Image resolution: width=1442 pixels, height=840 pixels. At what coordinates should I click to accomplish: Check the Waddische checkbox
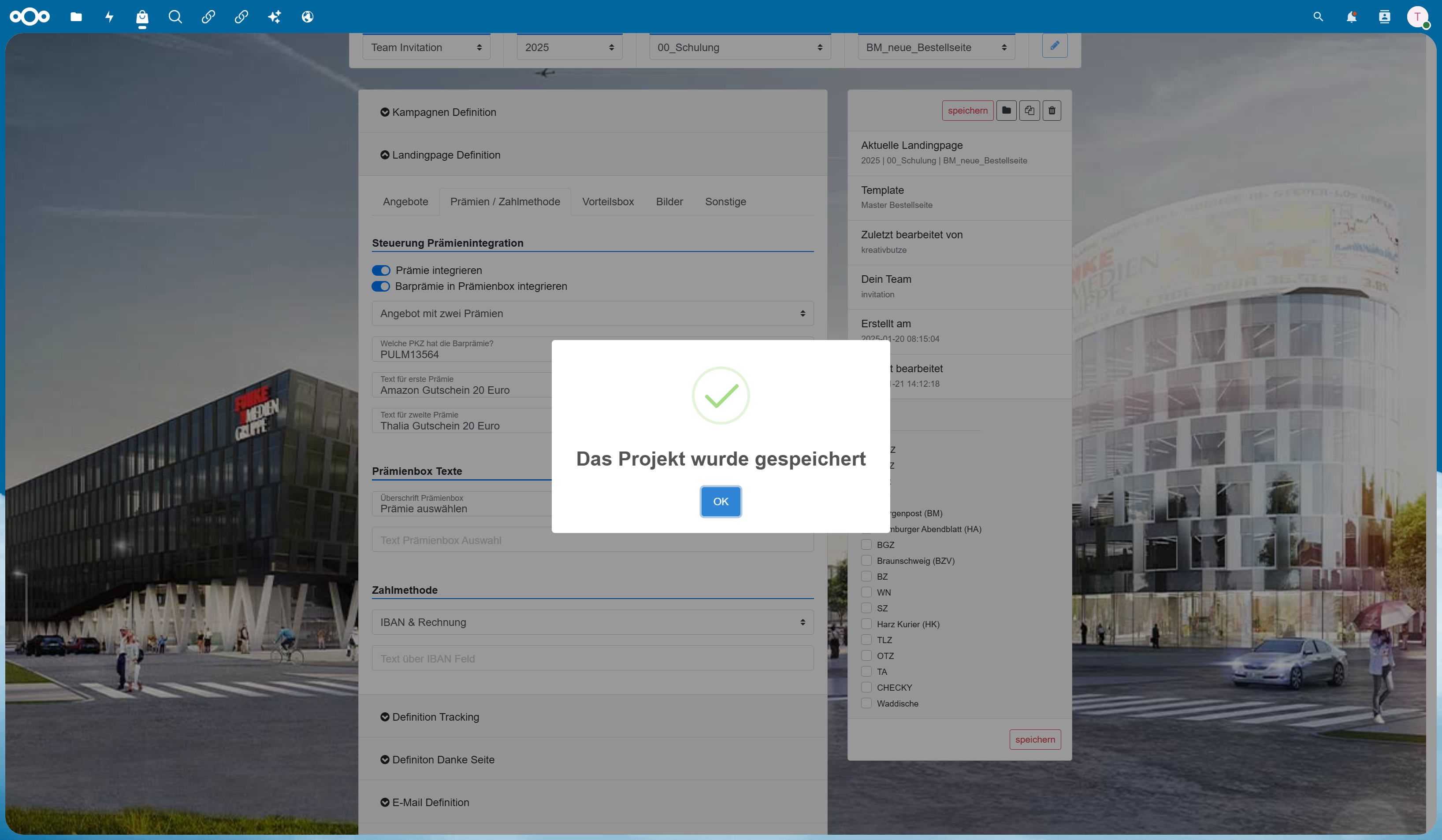[866, 703]
